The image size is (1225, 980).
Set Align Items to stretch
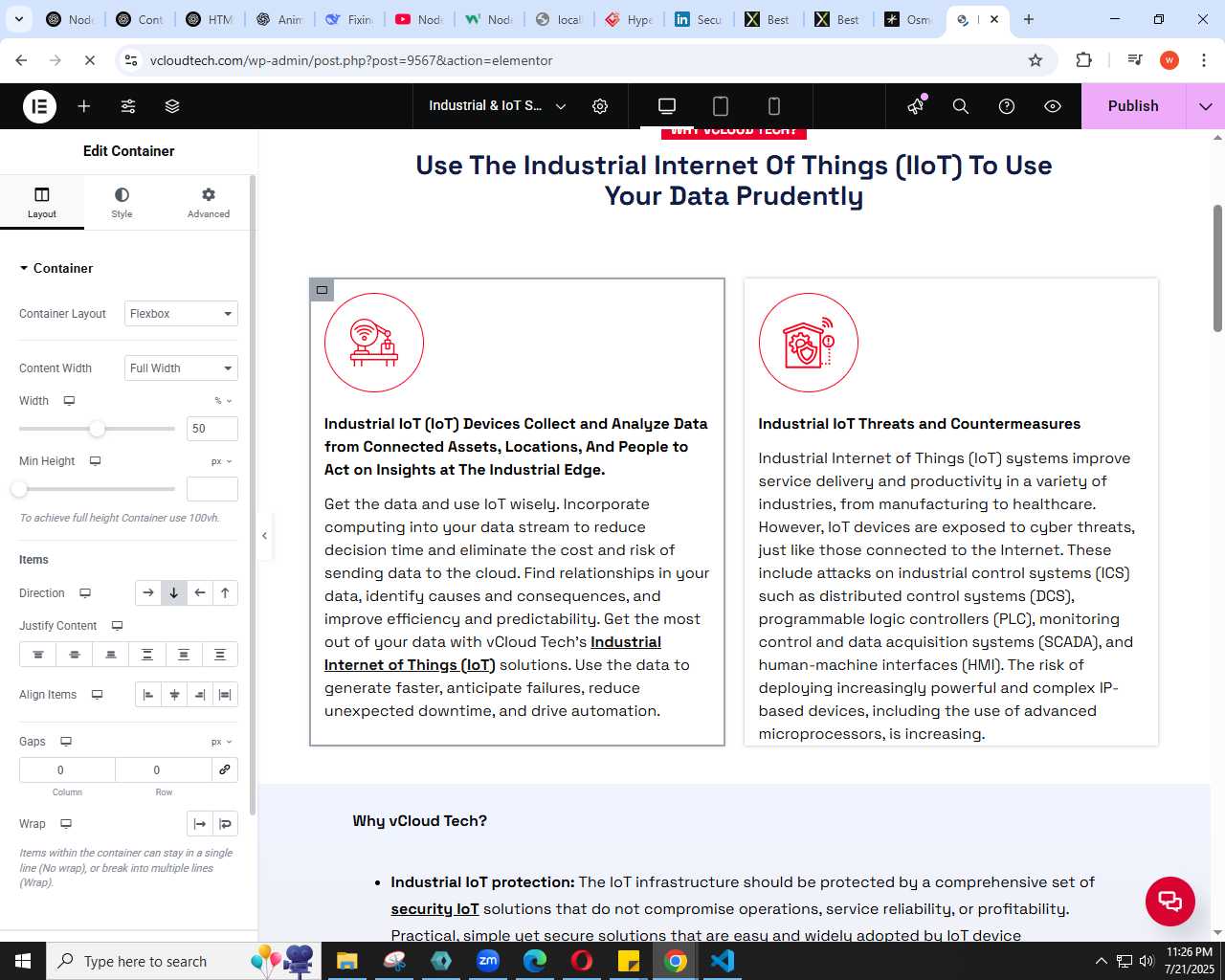point(225,695)
